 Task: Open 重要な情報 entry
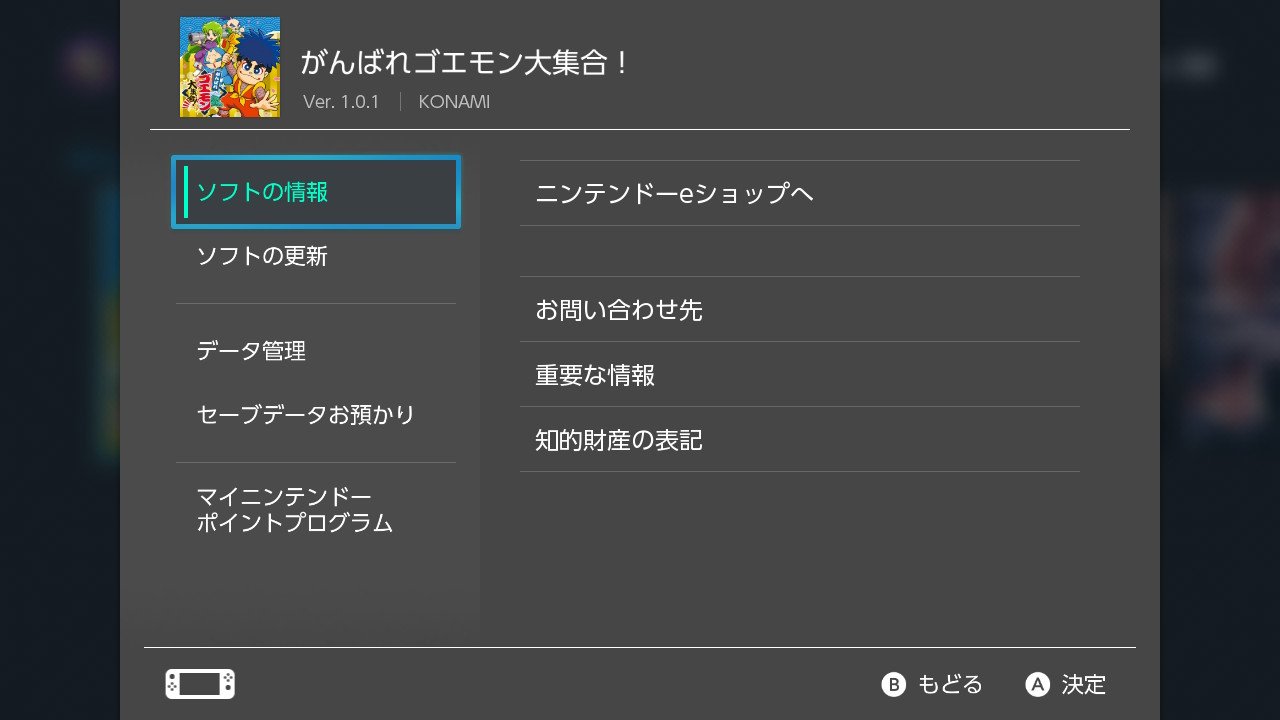(x=800, y=374)
